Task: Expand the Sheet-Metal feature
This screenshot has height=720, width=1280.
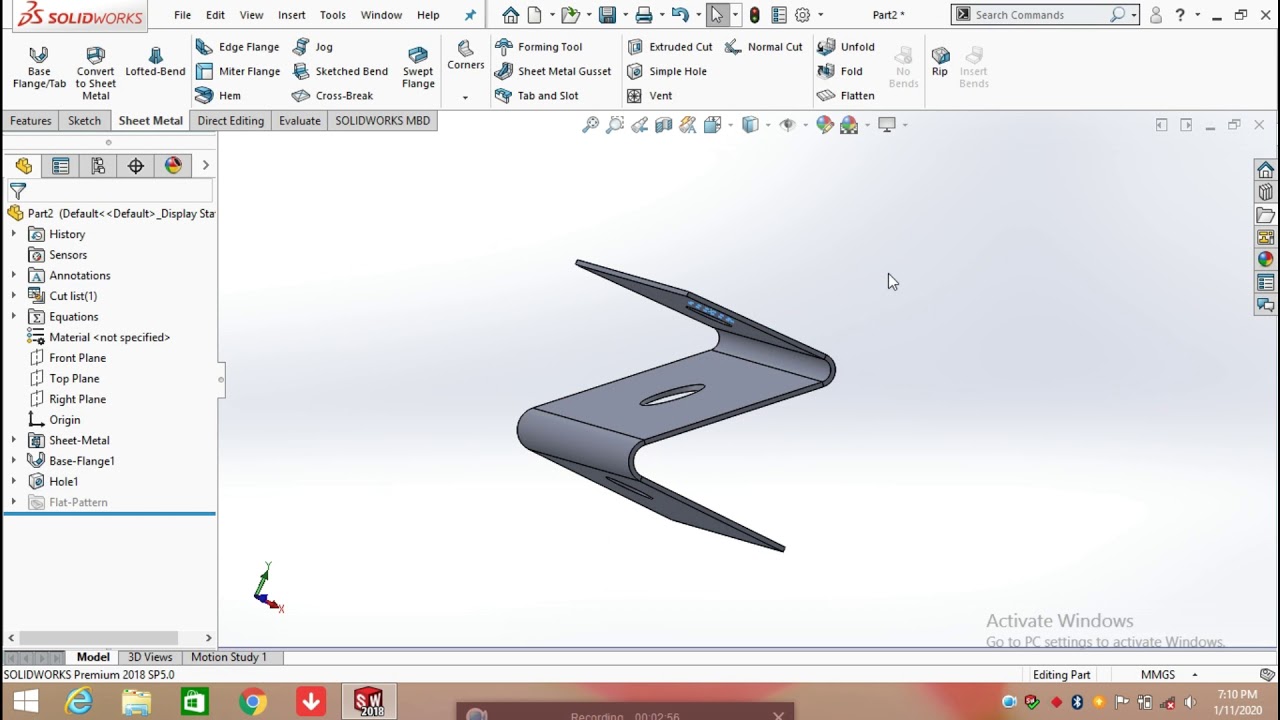Action: [x=13, y=440]
